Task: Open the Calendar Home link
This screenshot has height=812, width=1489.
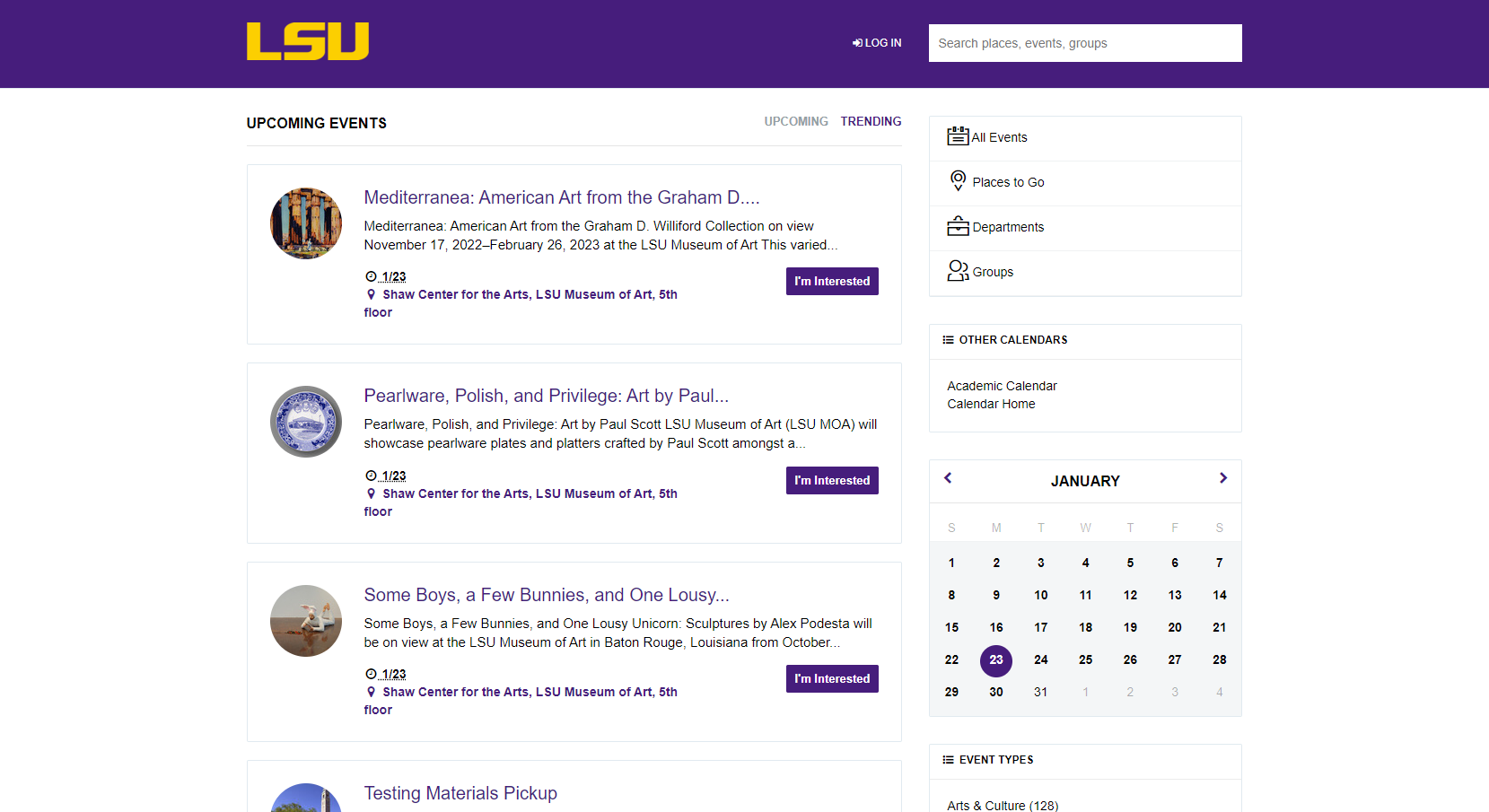Action: [x=991, y=404]
